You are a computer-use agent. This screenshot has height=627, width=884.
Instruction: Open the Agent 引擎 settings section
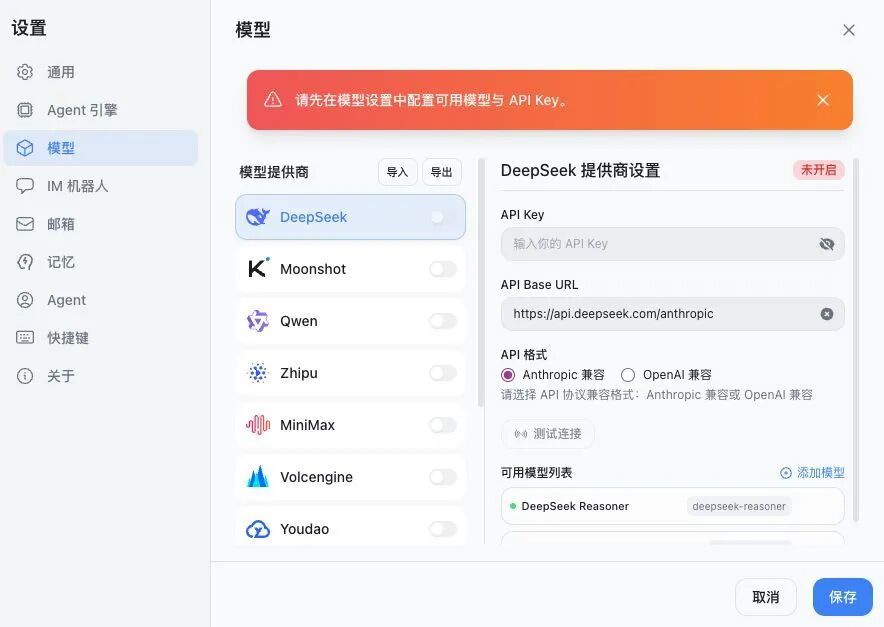pos(82,110)
